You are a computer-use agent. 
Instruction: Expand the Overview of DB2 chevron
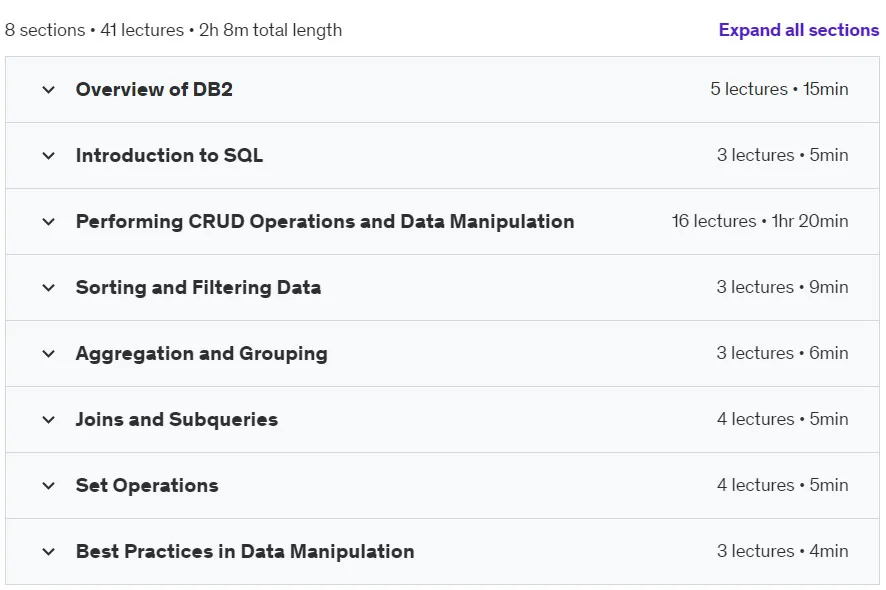pyautogui.click(x=49, y=89)
